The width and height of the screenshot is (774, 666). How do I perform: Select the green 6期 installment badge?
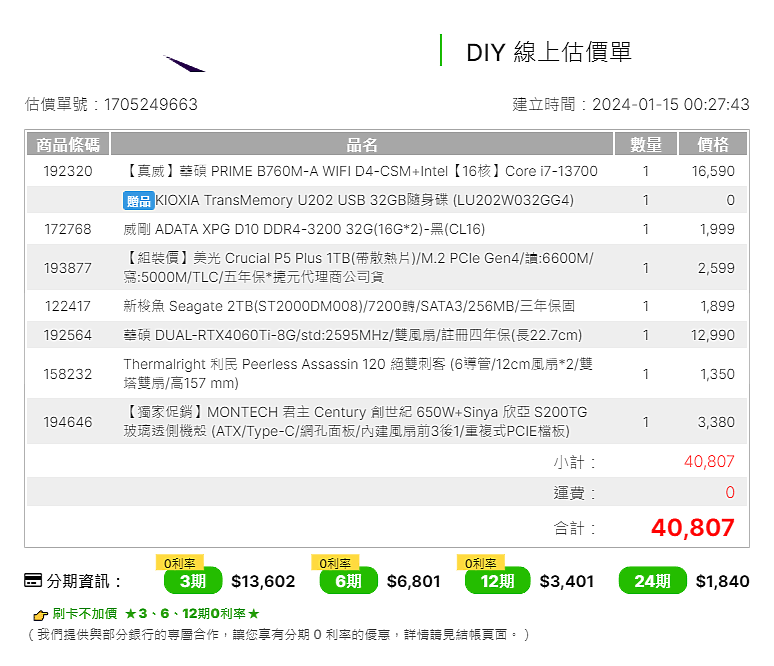pyautogui.click(x=348, y=581)
